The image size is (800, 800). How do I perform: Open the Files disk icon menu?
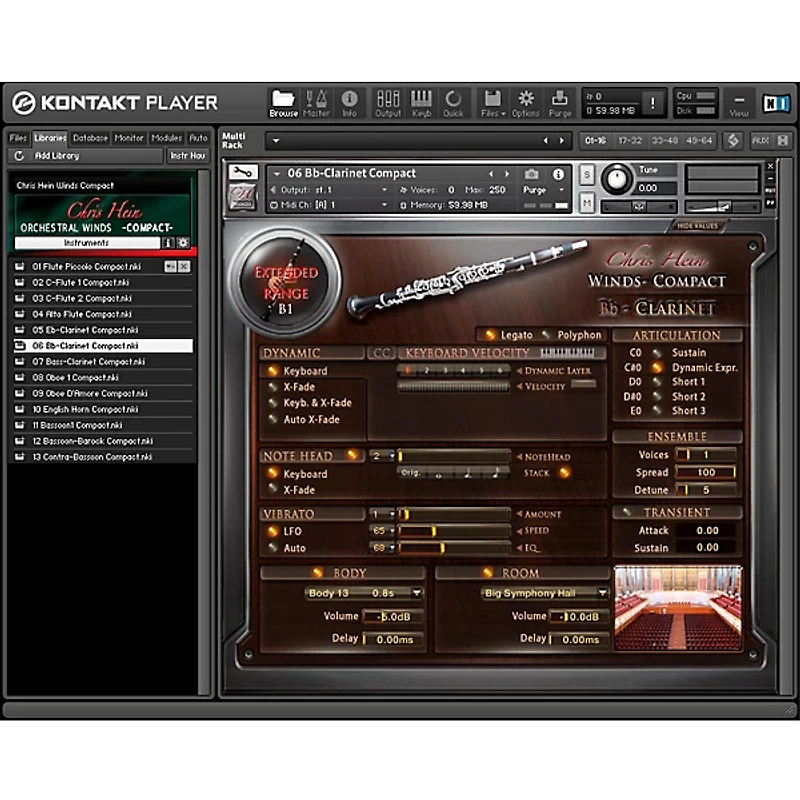493,103
